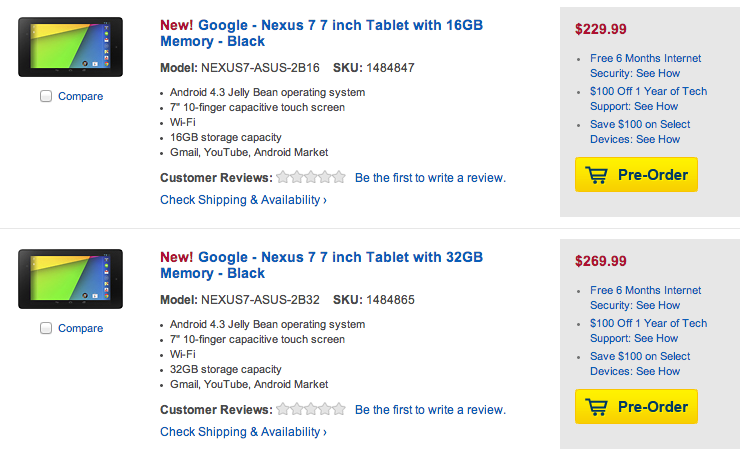Expand Check Shipping & Availability for 32GB tablet

pos(243,432)
